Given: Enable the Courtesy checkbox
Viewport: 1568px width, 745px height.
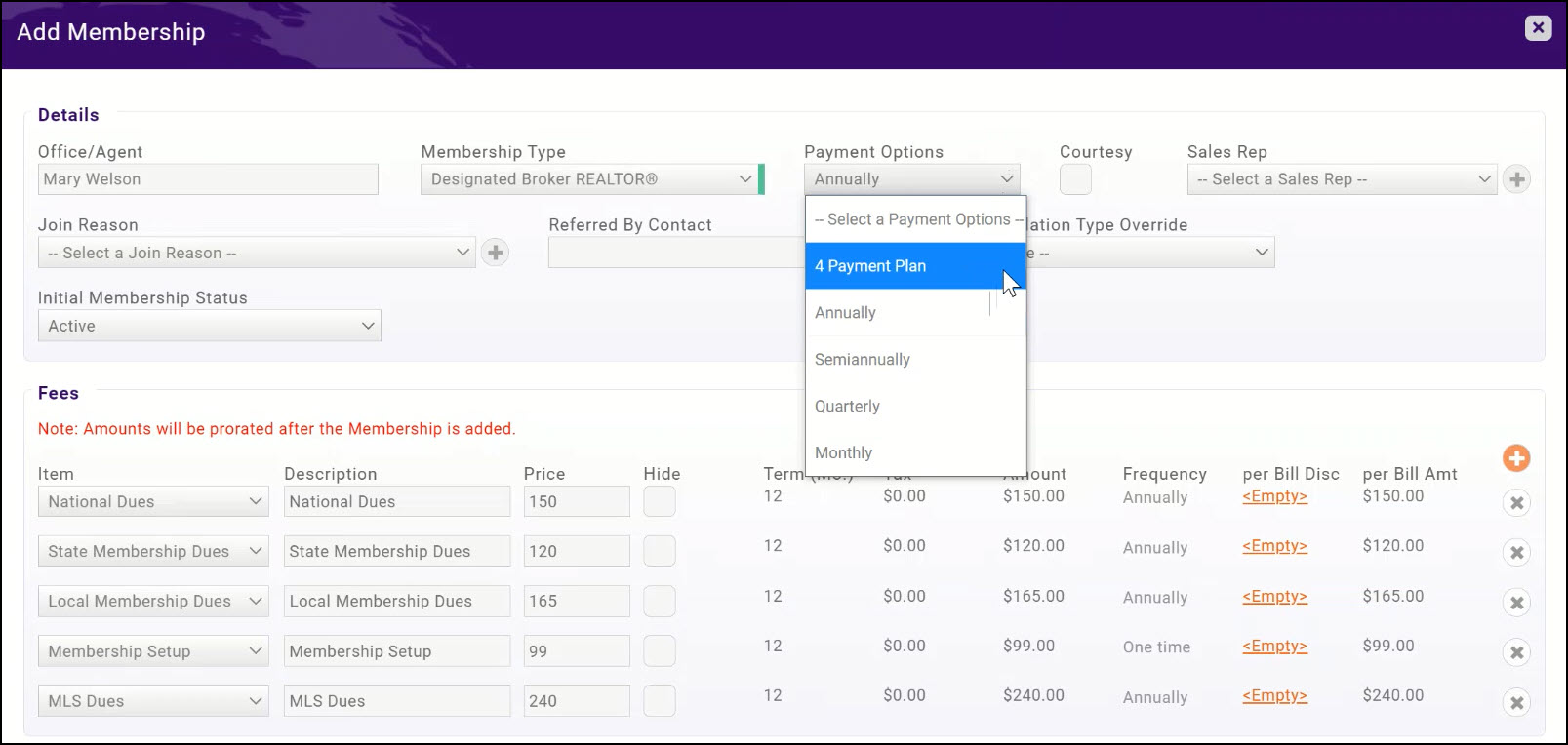Looking at the screenshot, I should (1075, 179).
